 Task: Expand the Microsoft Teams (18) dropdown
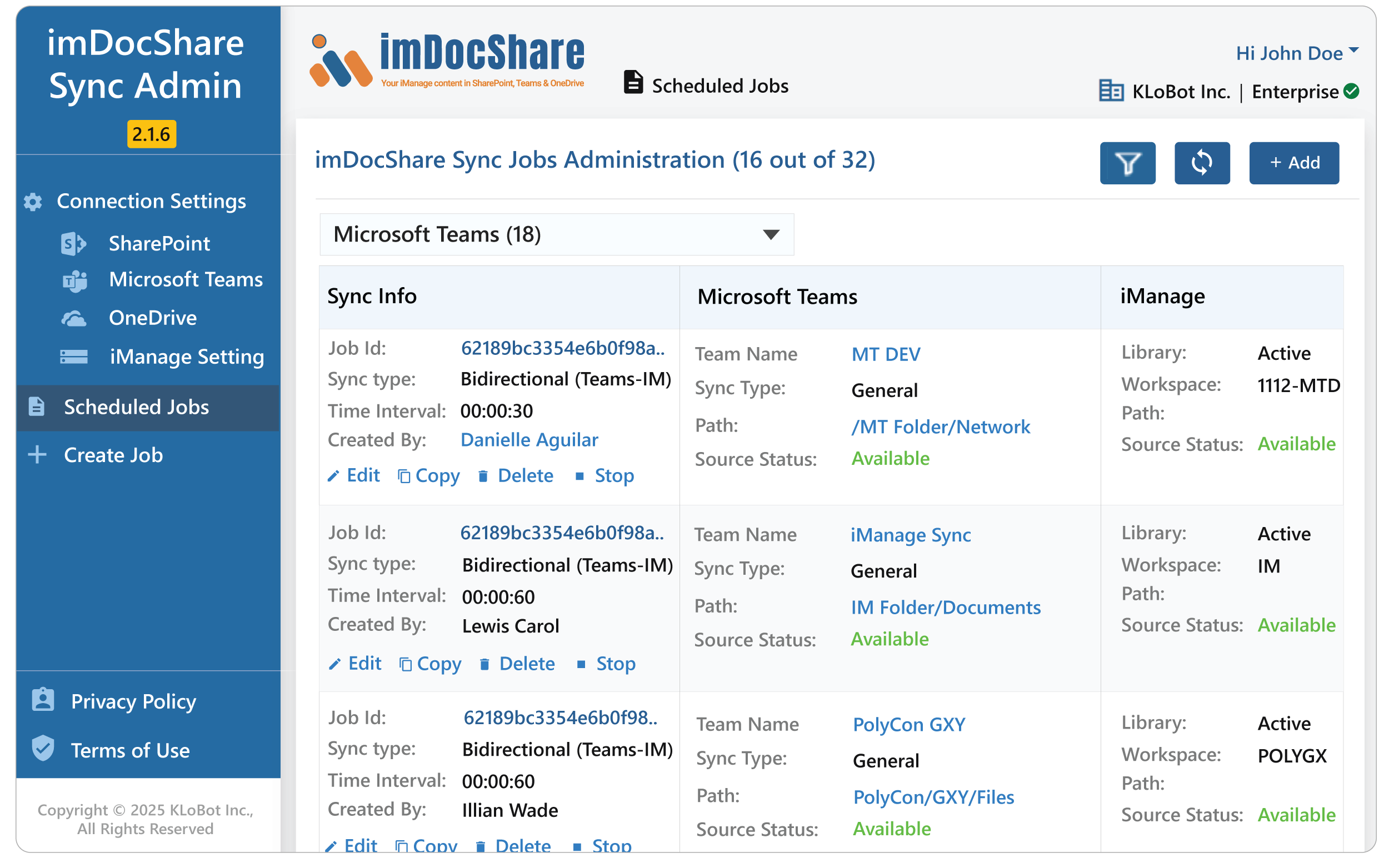(556, 234)
